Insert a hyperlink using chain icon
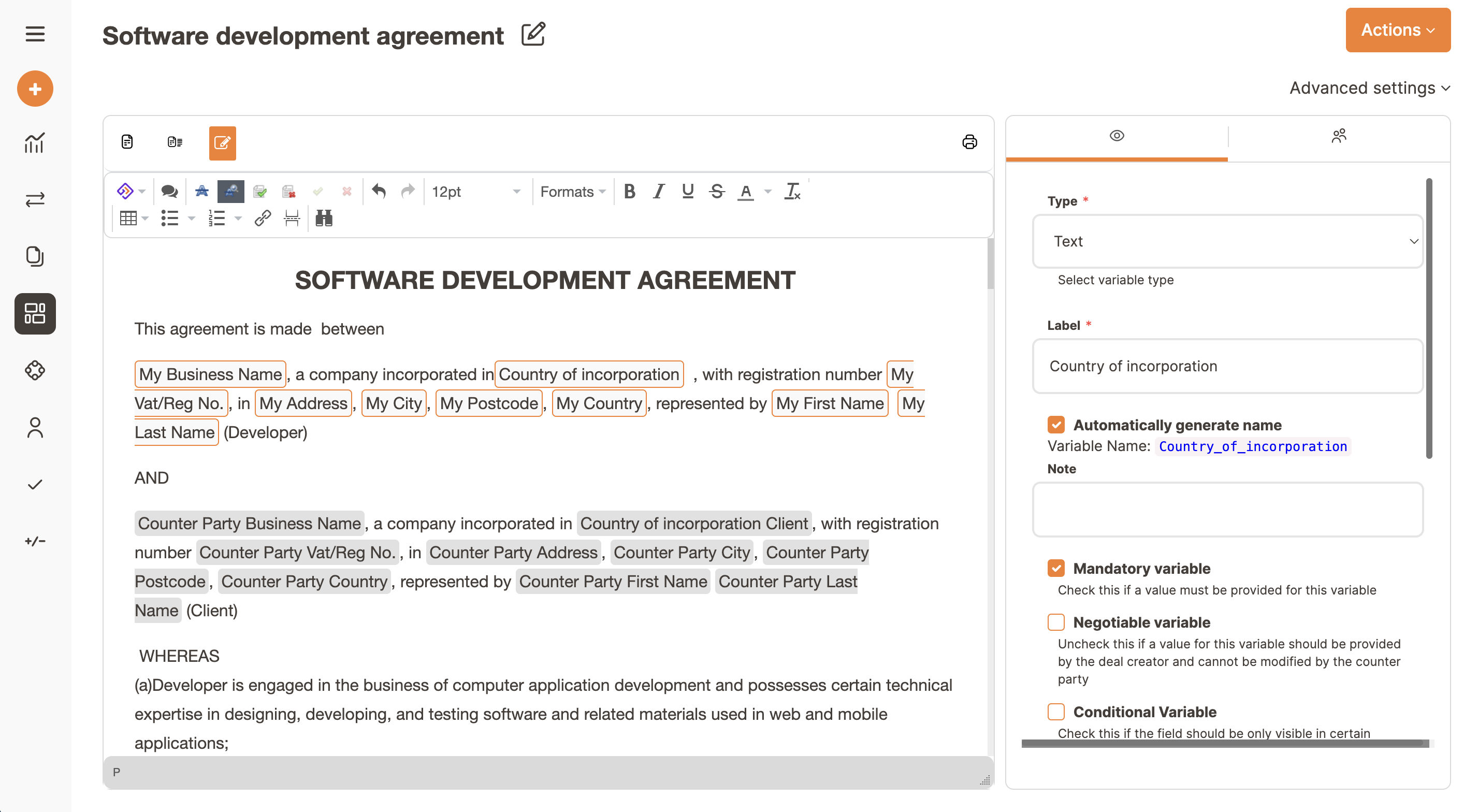Viewport: 1478px width, 812px height. (x=263, y=218)
